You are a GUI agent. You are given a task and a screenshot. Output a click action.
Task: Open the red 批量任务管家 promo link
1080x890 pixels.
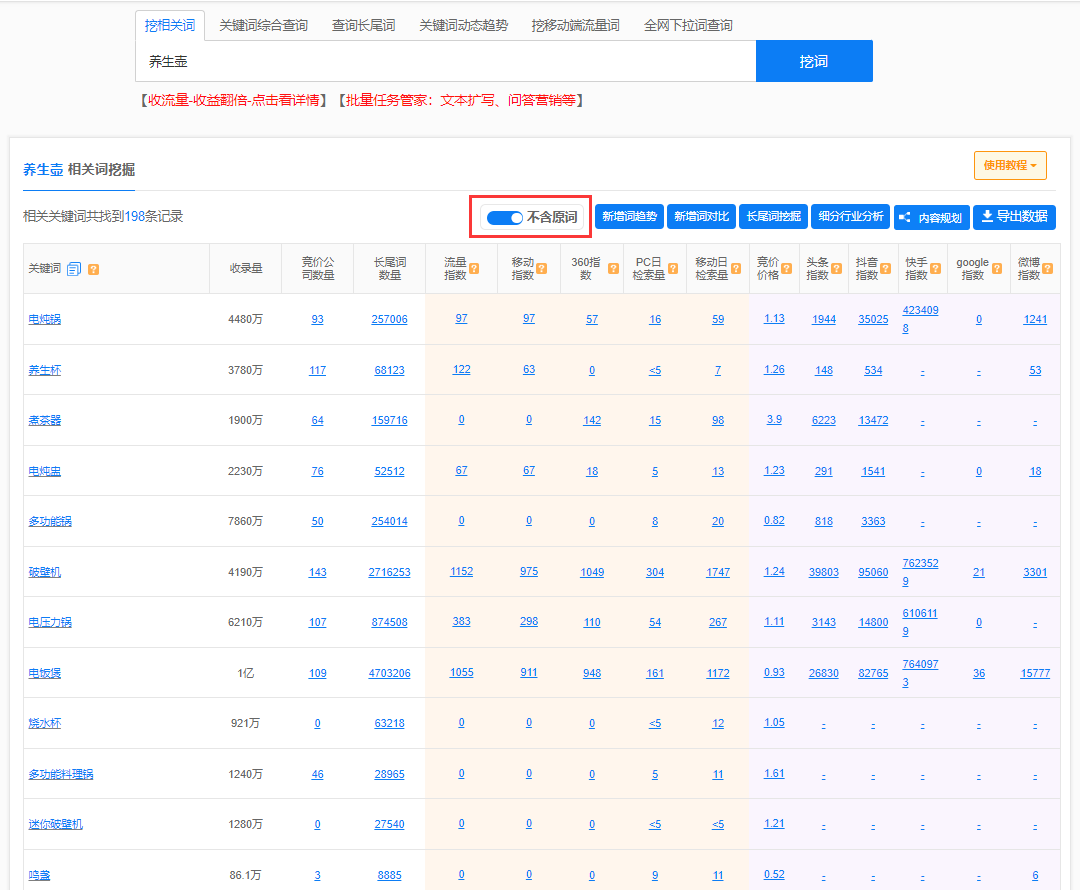pyautogui.click(x=461, y=101)
